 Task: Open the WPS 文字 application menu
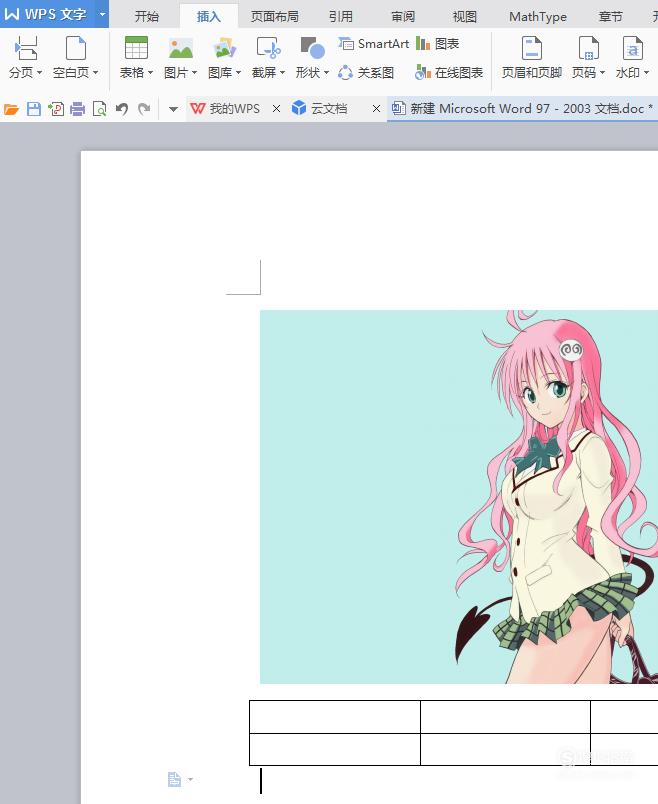click(47, 14)
